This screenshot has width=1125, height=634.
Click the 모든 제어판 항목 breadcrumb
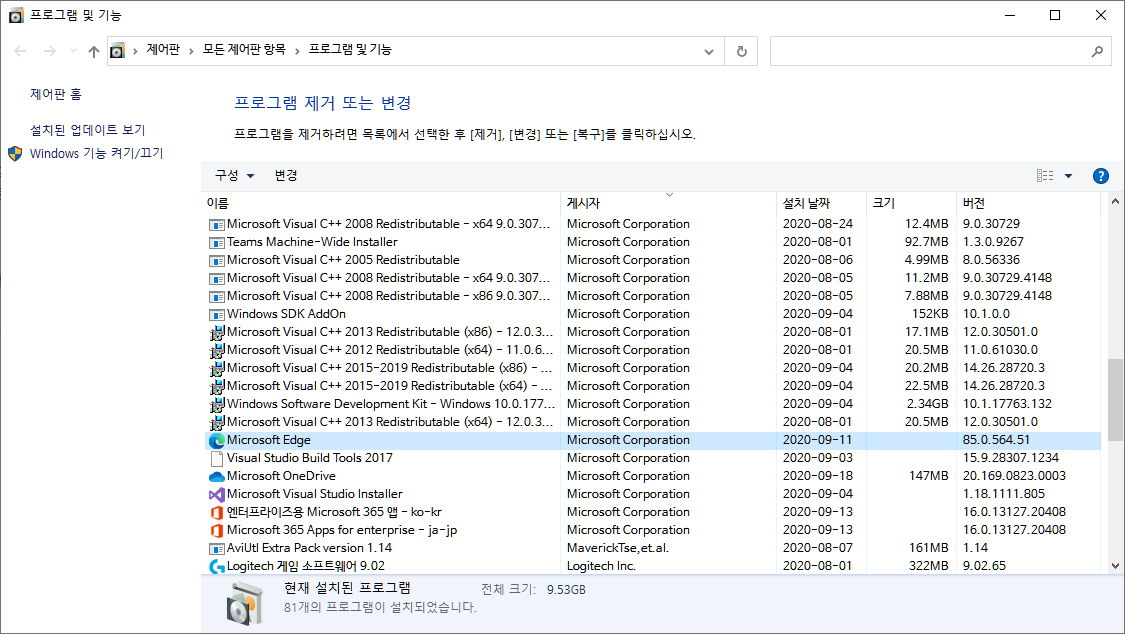(244, 49)
